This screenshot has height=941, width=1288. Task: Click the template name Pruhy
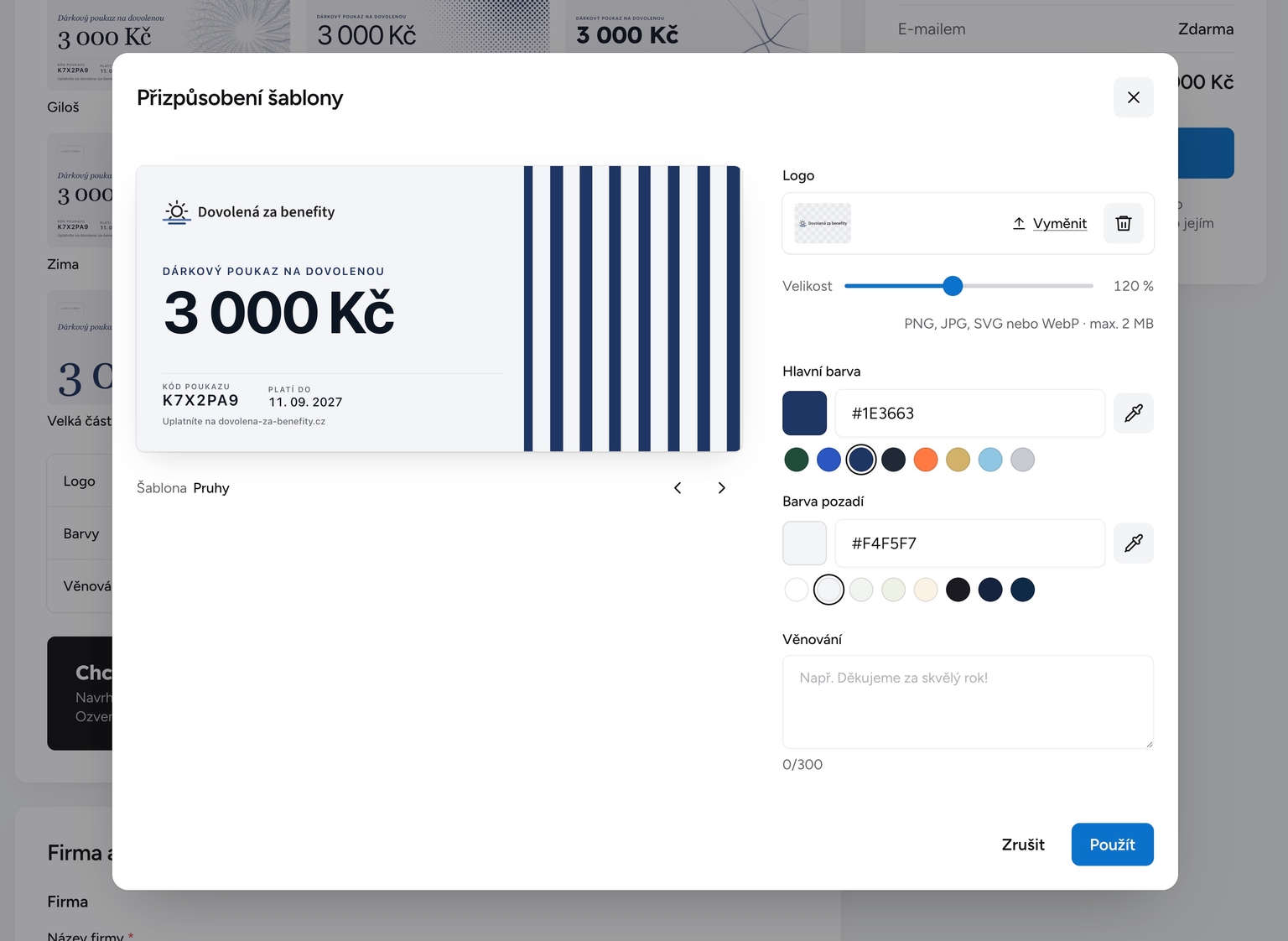pos(211,488)
